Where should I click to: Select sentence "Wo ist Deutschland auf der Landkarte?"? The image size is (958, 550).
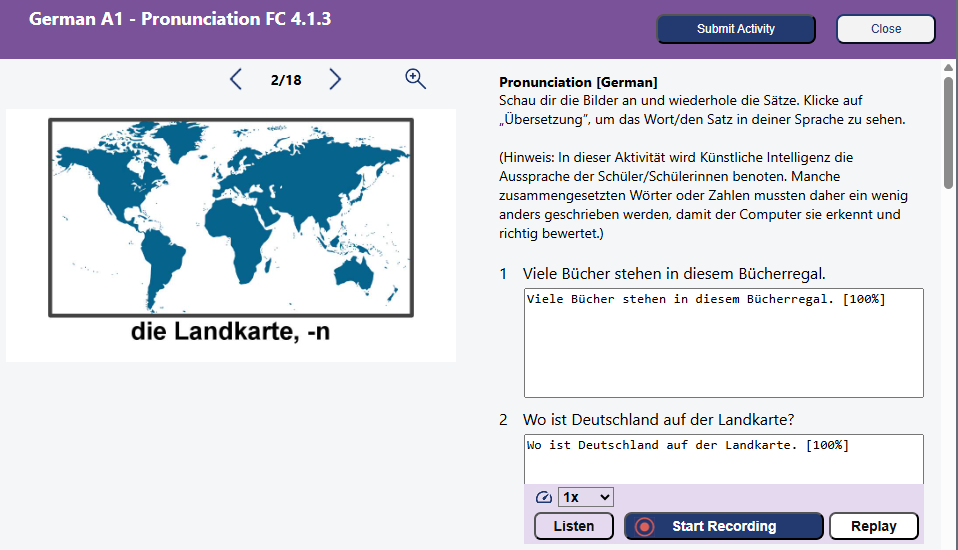pos(658,419)
